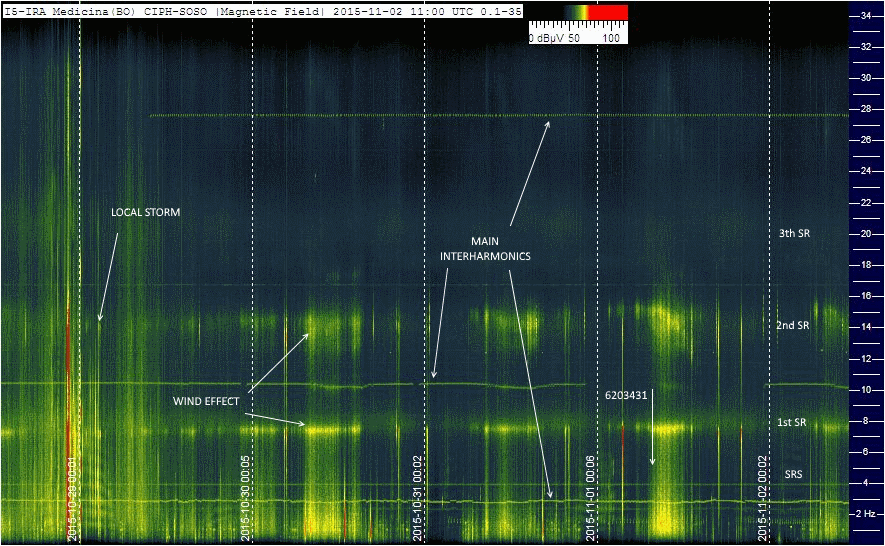Click the 34 tick on frequency axis
This screenshot has width=885, height=546.
866,16
